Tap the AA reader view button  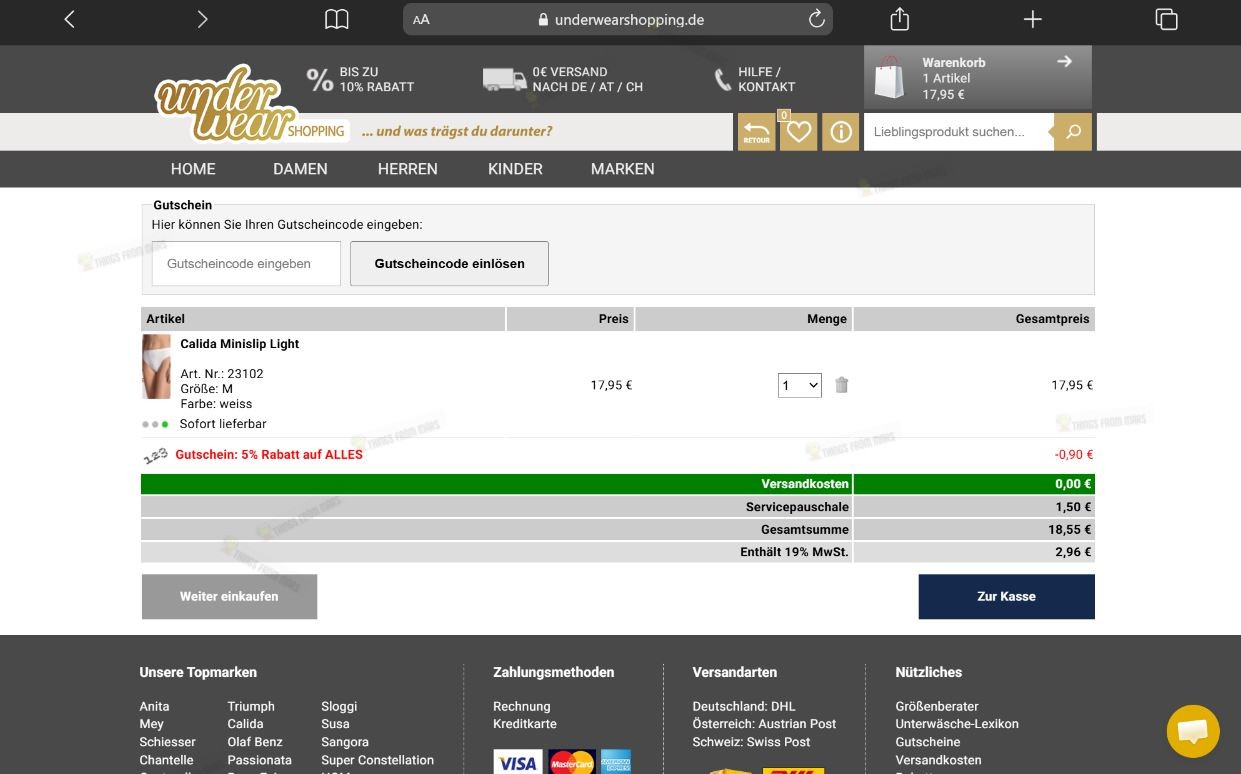(421, 19)
